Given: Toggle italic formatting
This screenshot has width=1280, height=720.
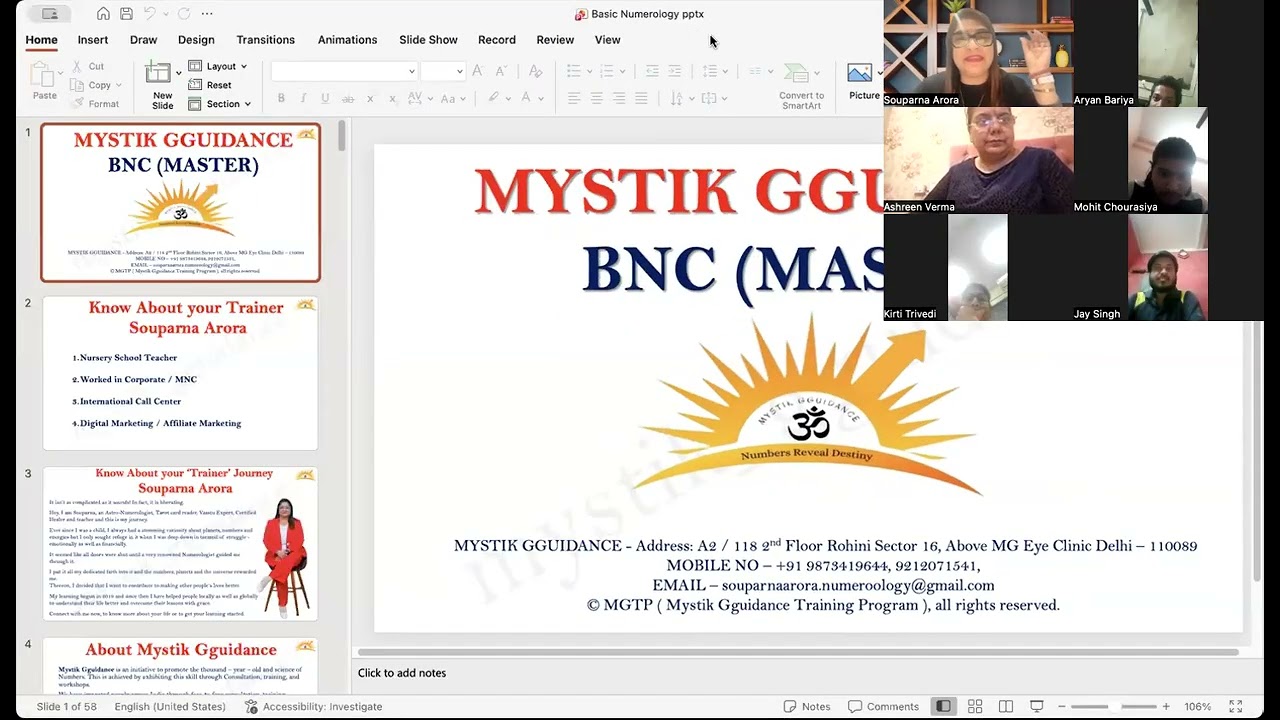Looking at the screenshot, I should coord(303,98).
